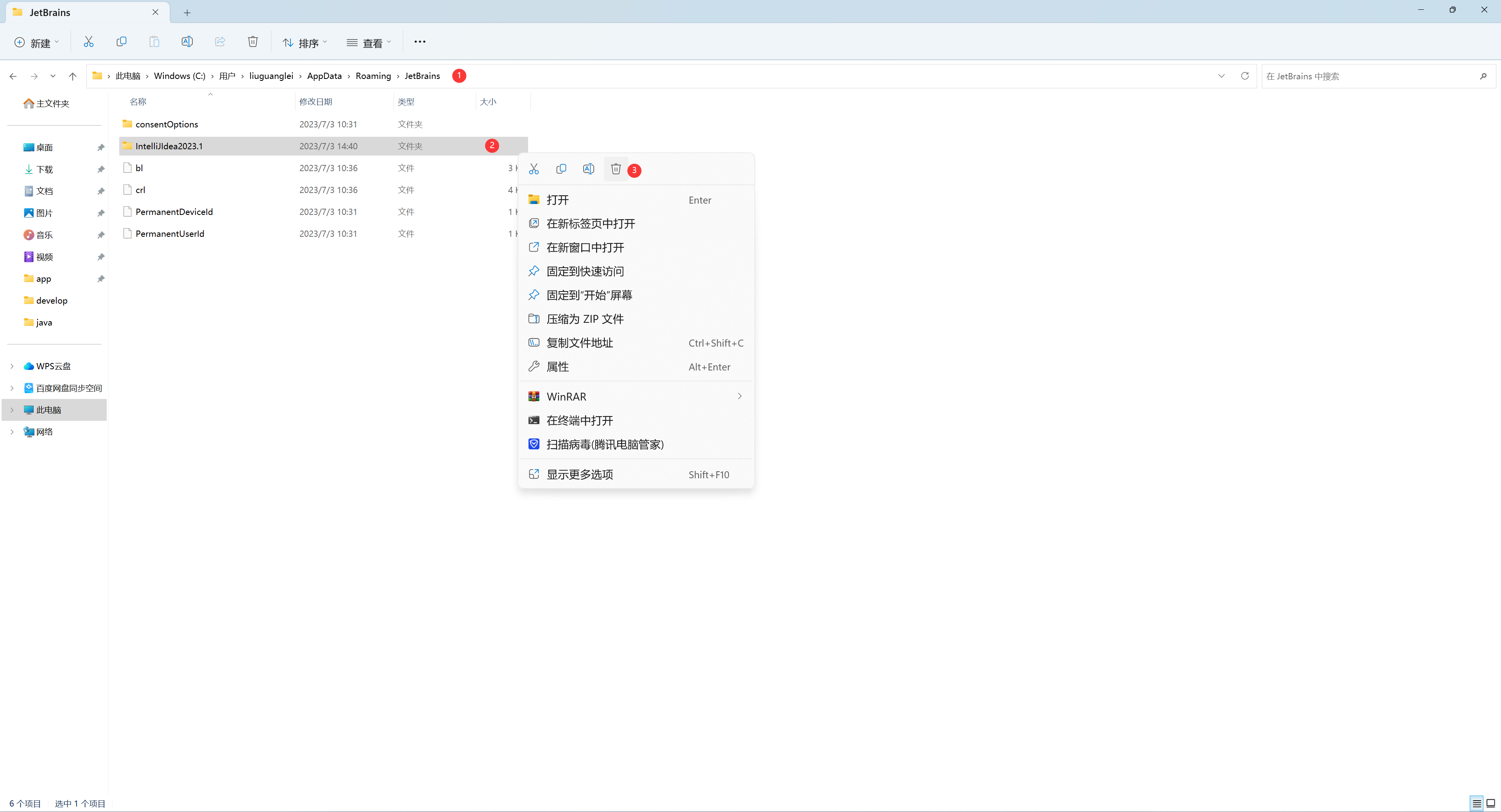Expand the 网络 tree node
Viewport: 1501px width, 812px height.
tap(12, 432)
